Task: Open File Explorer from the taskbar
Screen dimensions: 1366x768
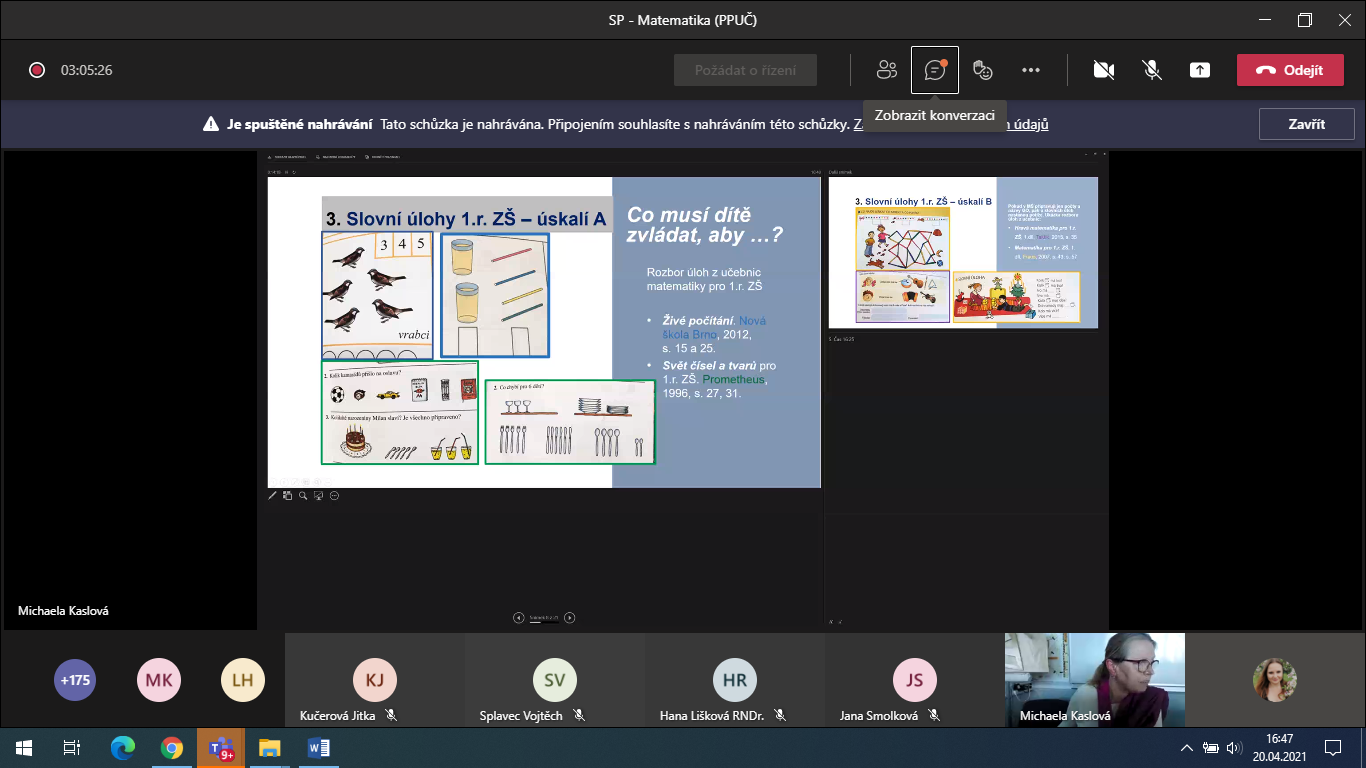Action: (x=270, y=747)
